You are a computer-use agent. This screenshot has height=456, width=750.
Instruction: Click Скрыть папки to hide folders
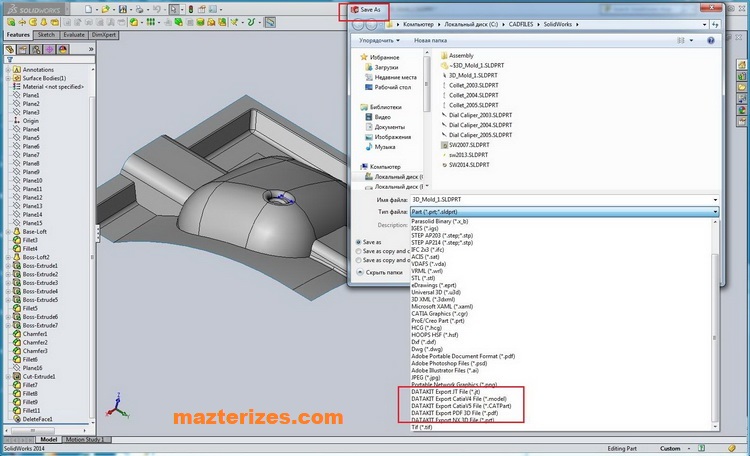[x=381, y=272]
